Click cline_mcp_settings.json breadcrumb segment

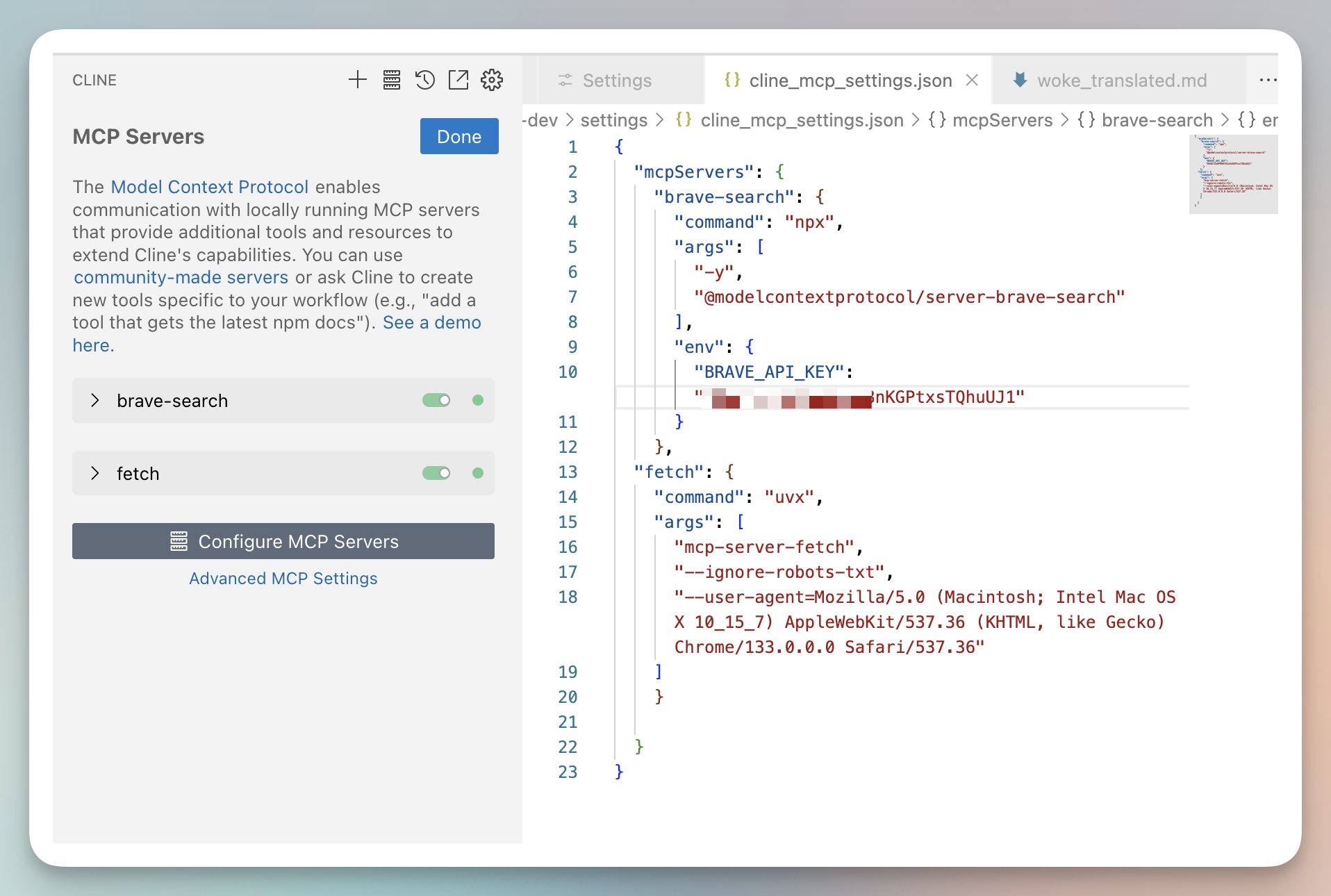pos(802,120)
